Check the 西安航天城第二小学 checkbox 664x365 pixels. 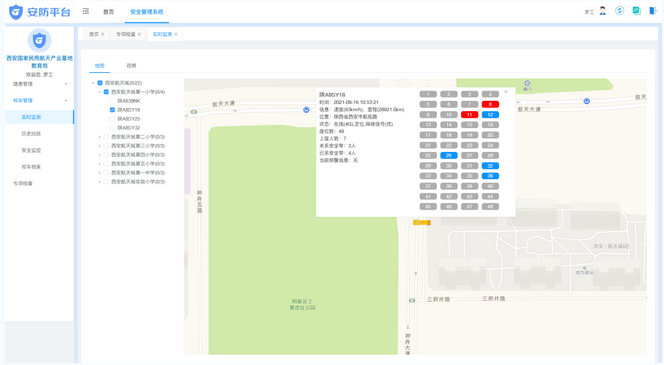(106, 137)
